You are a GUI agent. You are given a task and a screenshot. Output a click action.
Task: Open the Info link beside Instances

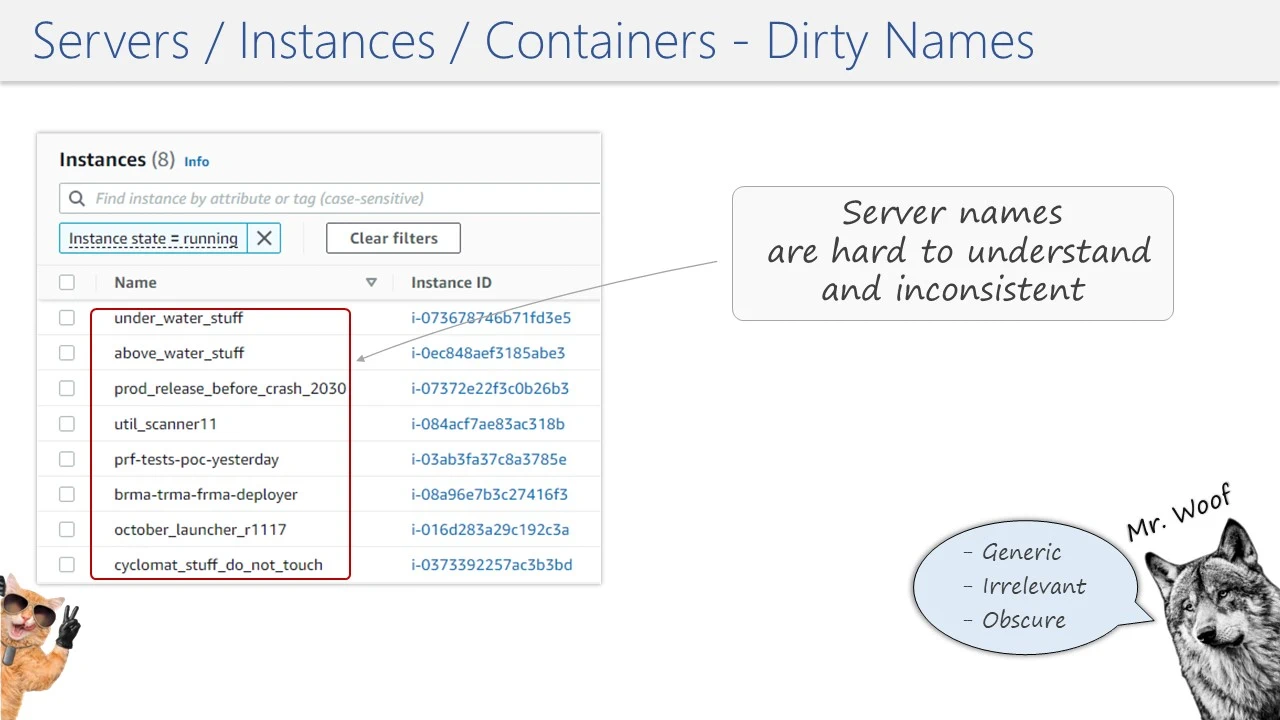point(197,161)
